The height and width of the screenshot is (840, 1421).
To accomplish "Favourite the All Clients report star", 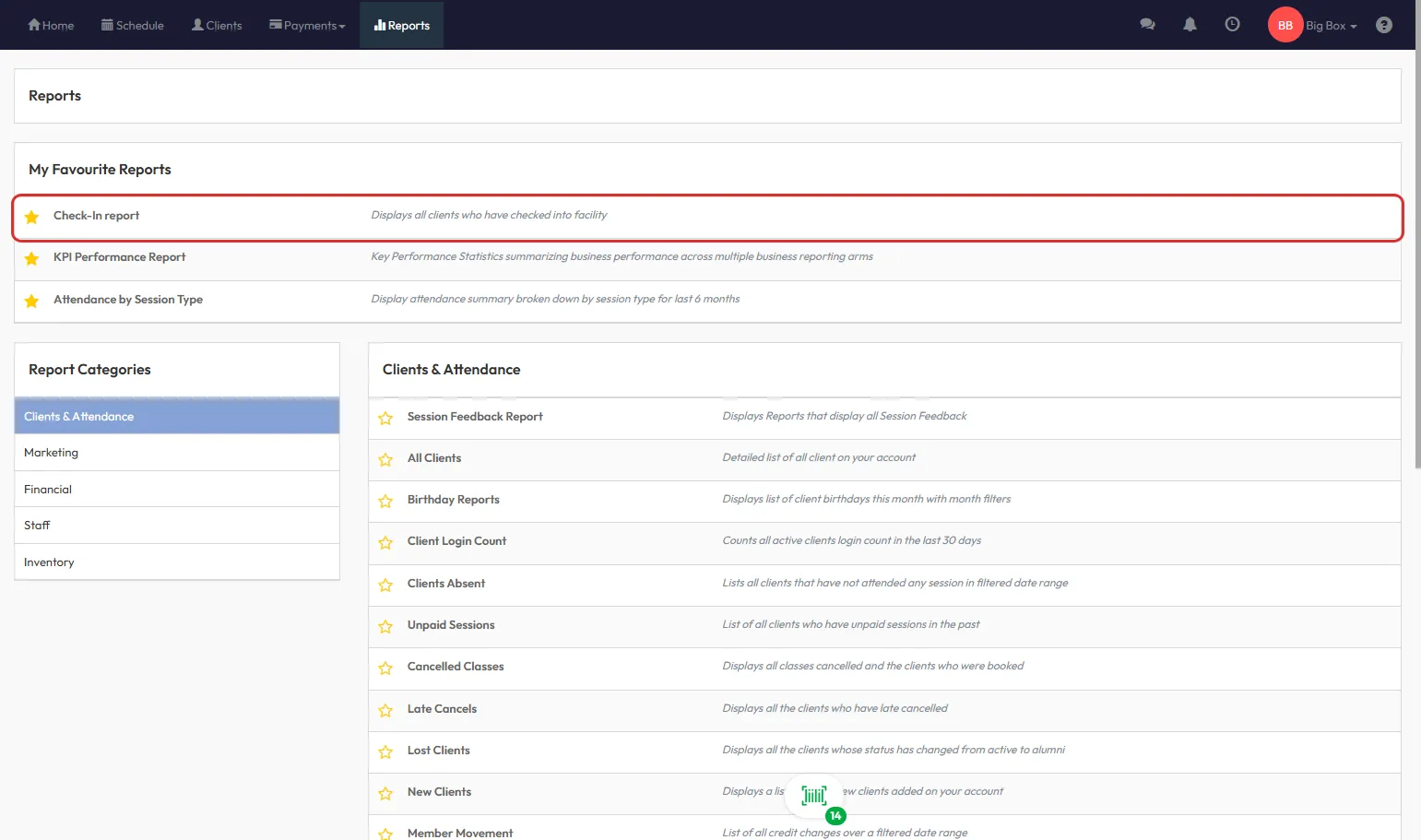I will [x=385, y=459].
